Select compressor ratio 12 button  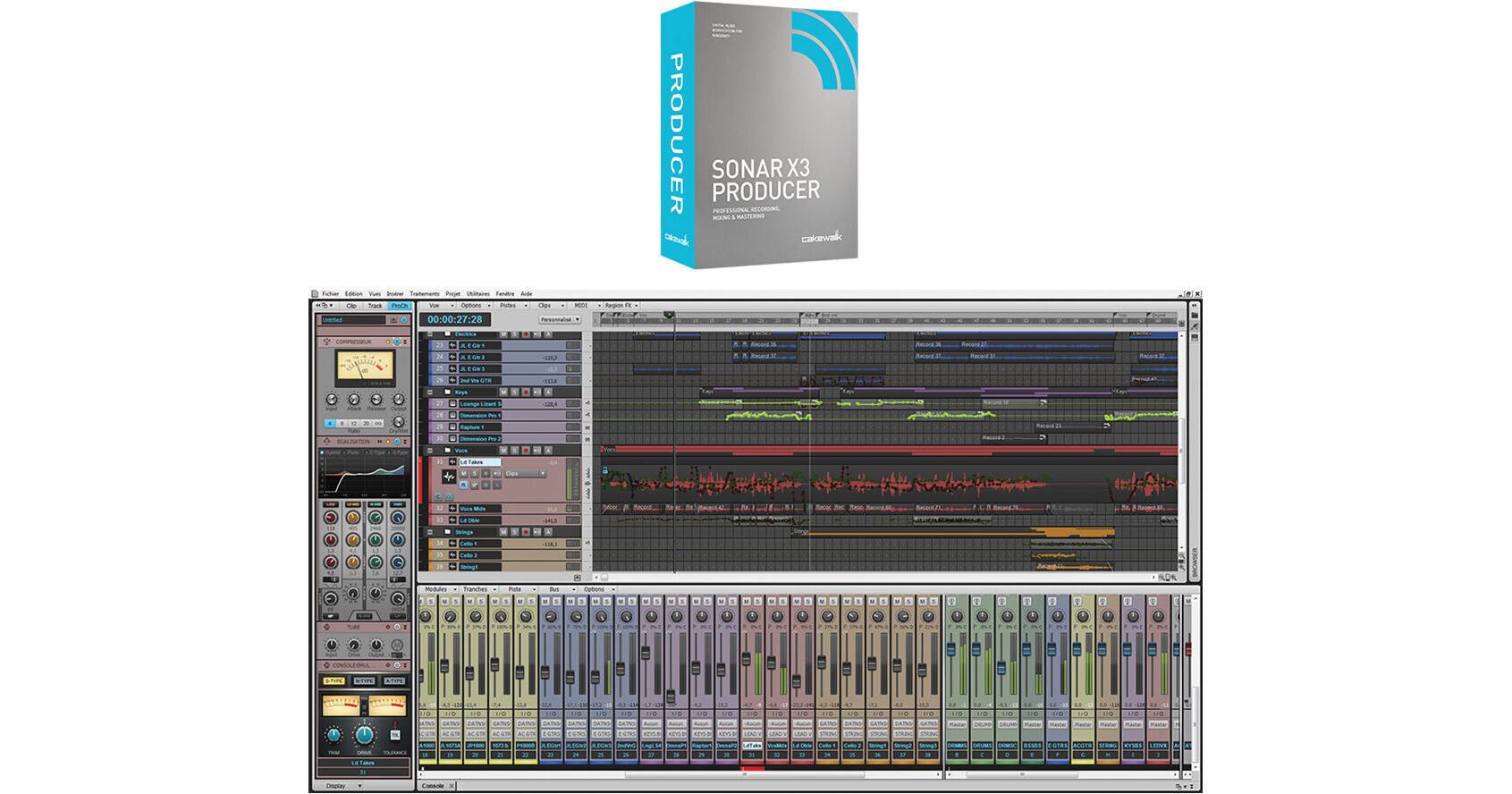(x=354, y=423)
